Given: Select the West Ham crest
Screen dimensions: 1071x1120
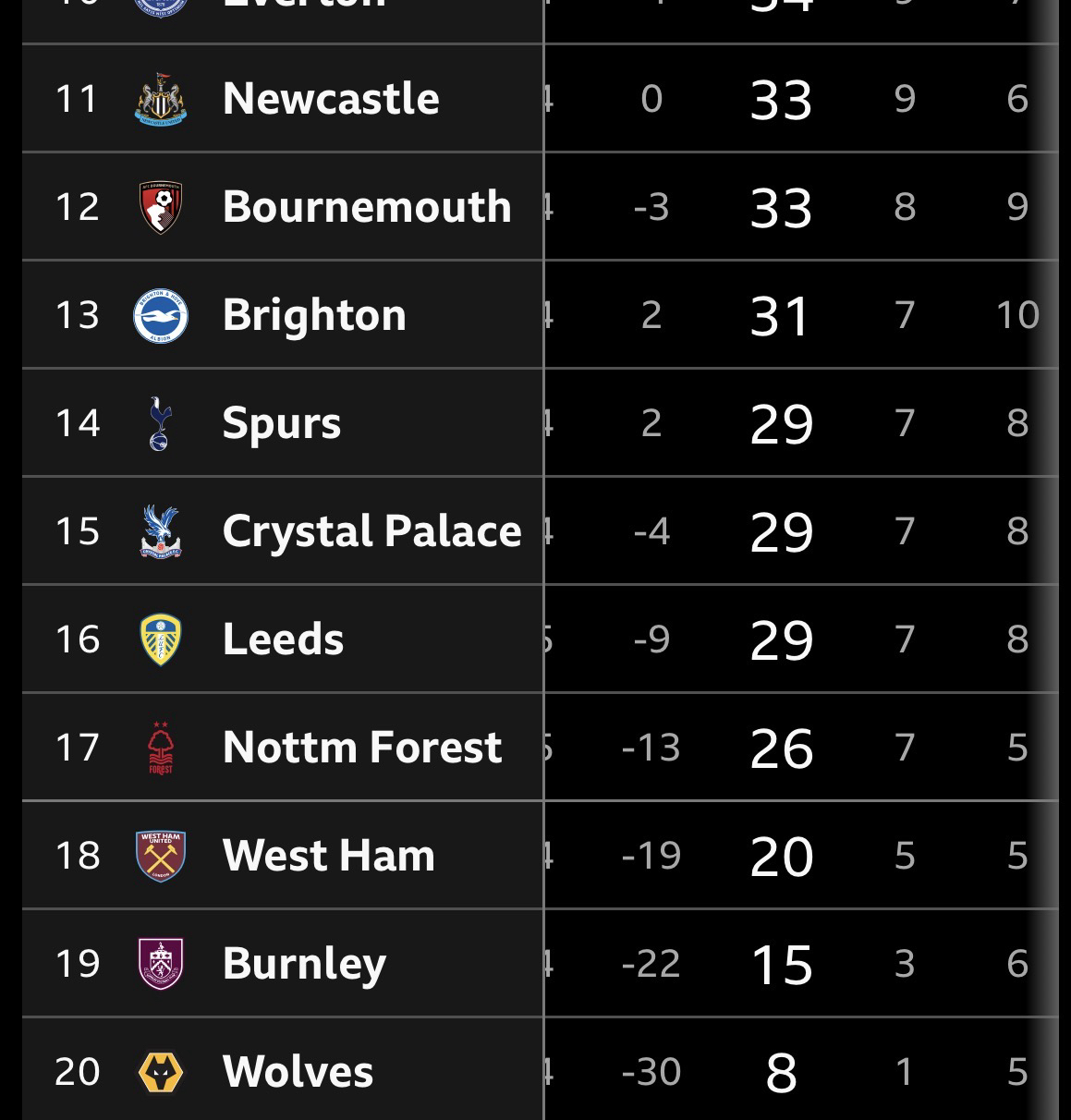Looking at the screenshot, I should click(161, 856).
